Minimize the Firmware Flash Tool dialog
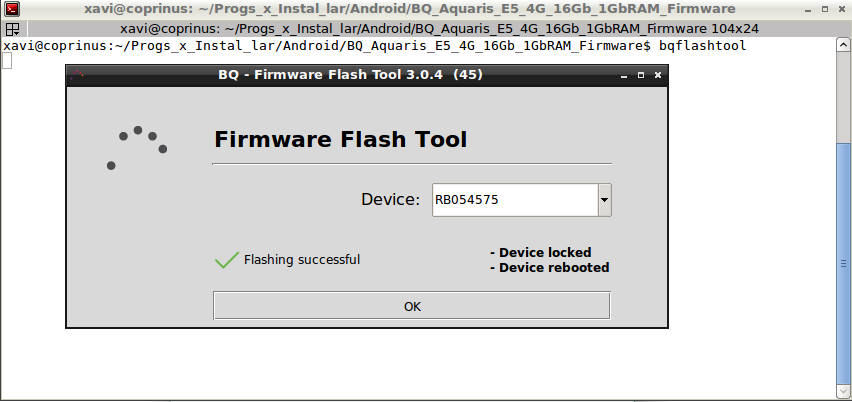 (621, 75)
